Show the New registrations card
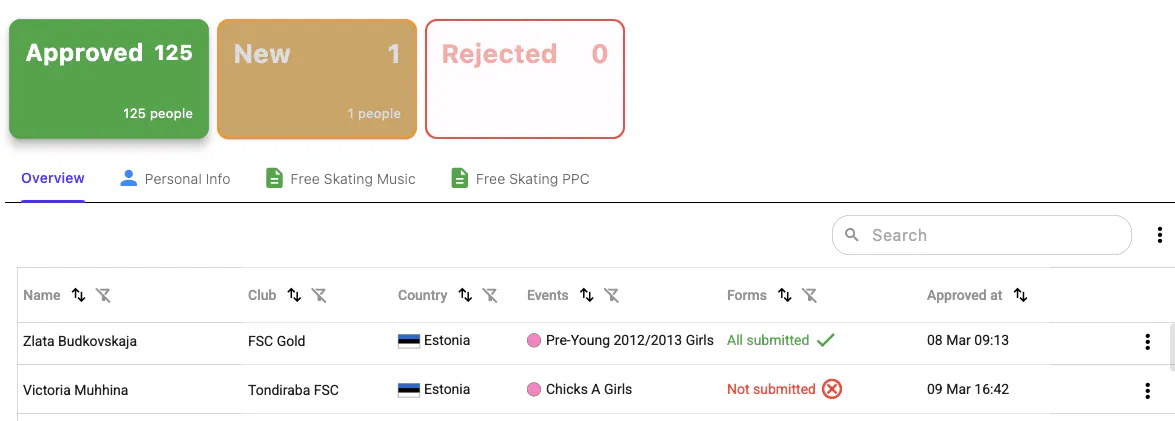The width and height of the screenshot is (1175, 421). [x=317, y=79]
